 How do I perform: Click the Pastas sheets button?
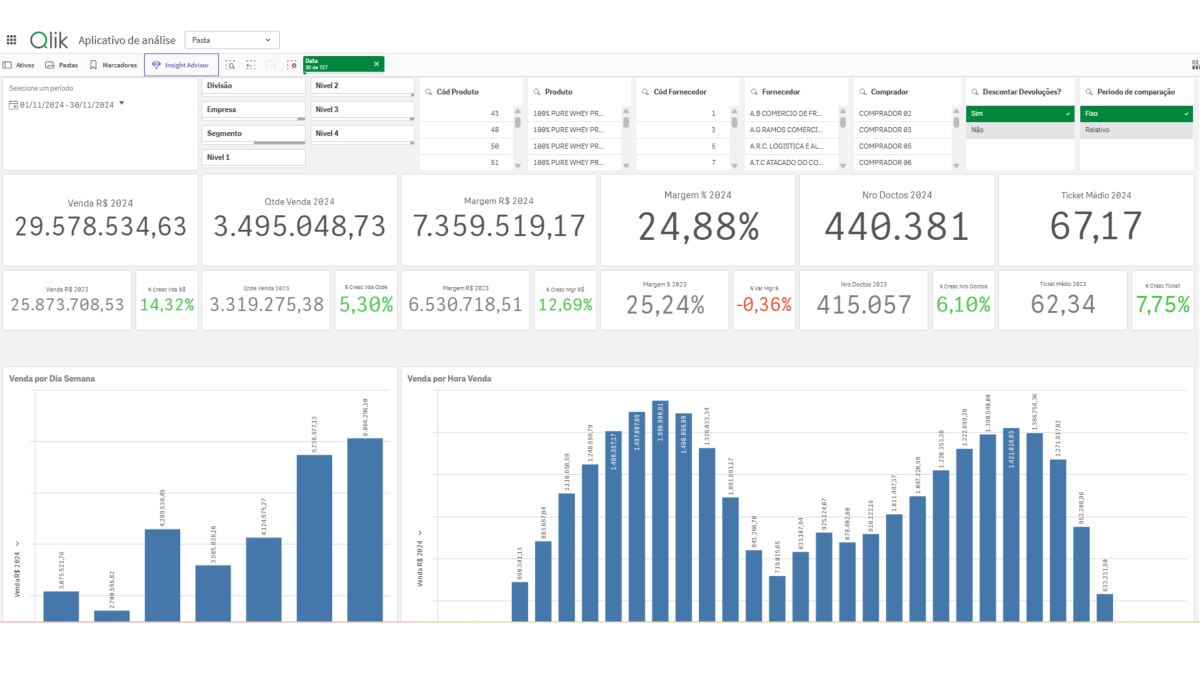point(61,65)
